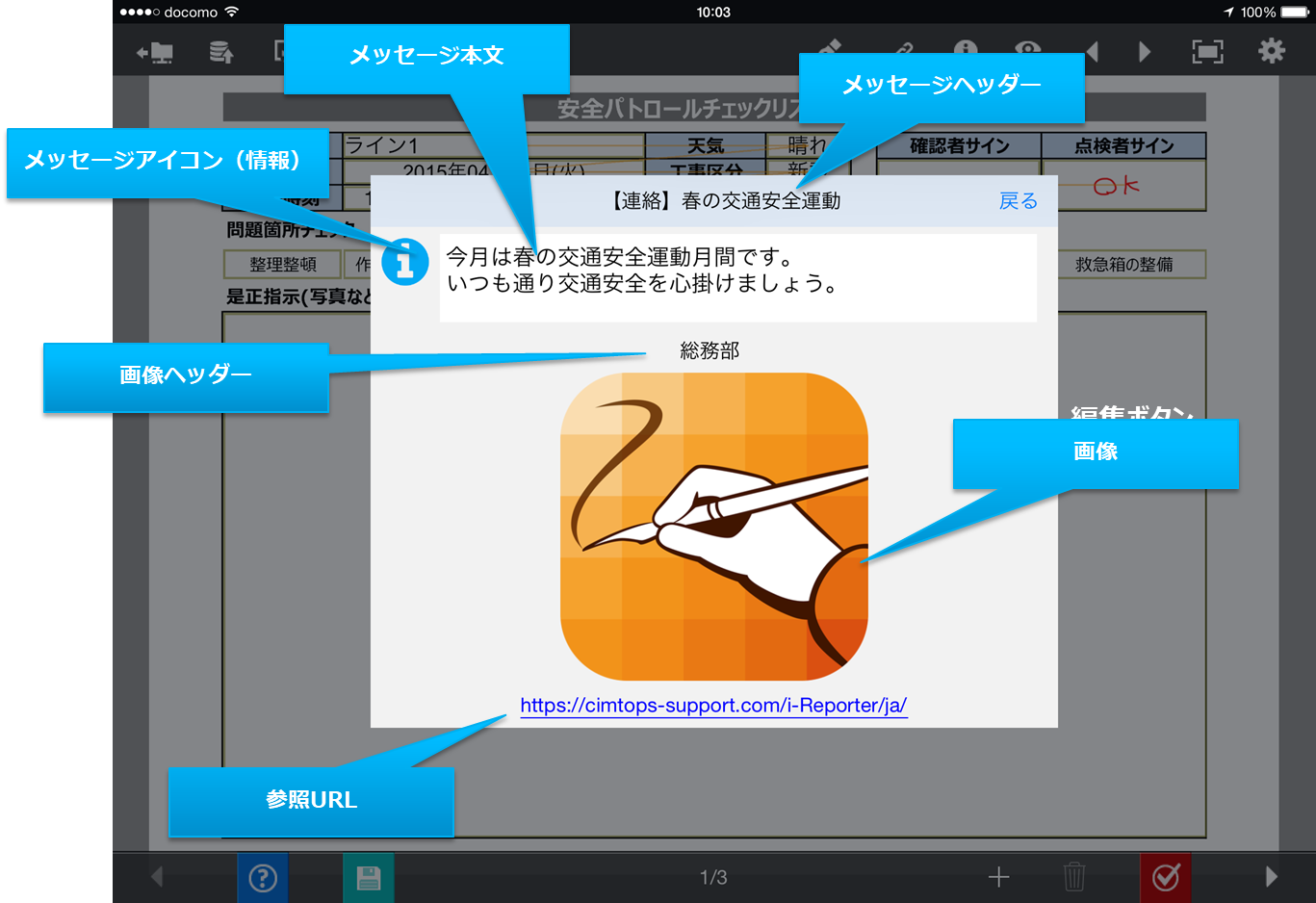The image size is (1316, 903).
Task: Tap the right triangle in top toolbar
Action: (1145, 52)
